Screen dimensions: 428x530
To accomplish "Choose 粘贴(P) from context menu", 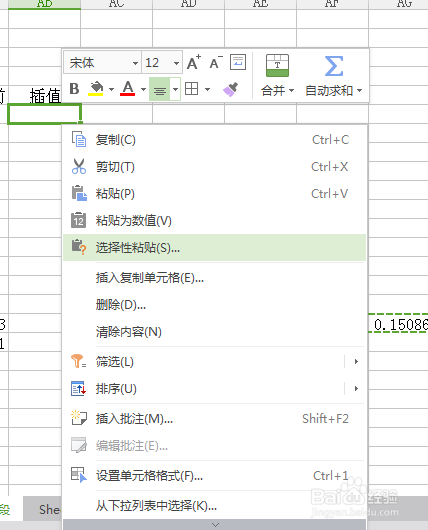I will (x=214, y=194).
